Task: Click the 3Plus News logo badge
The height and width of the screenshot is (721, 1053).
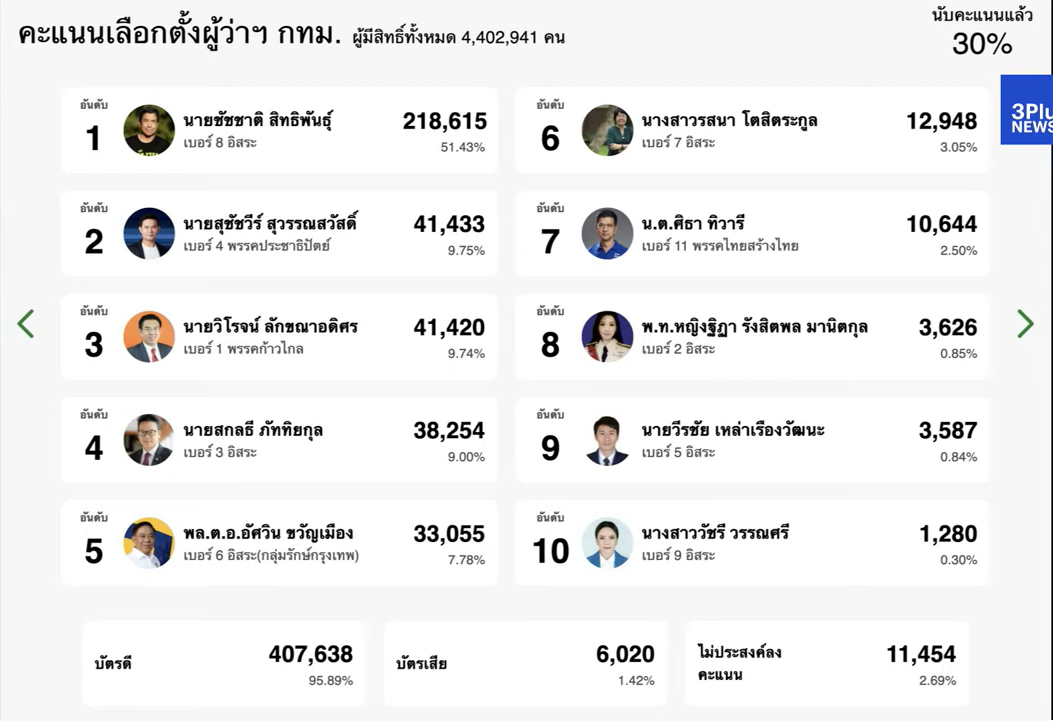Action: 1027,109
